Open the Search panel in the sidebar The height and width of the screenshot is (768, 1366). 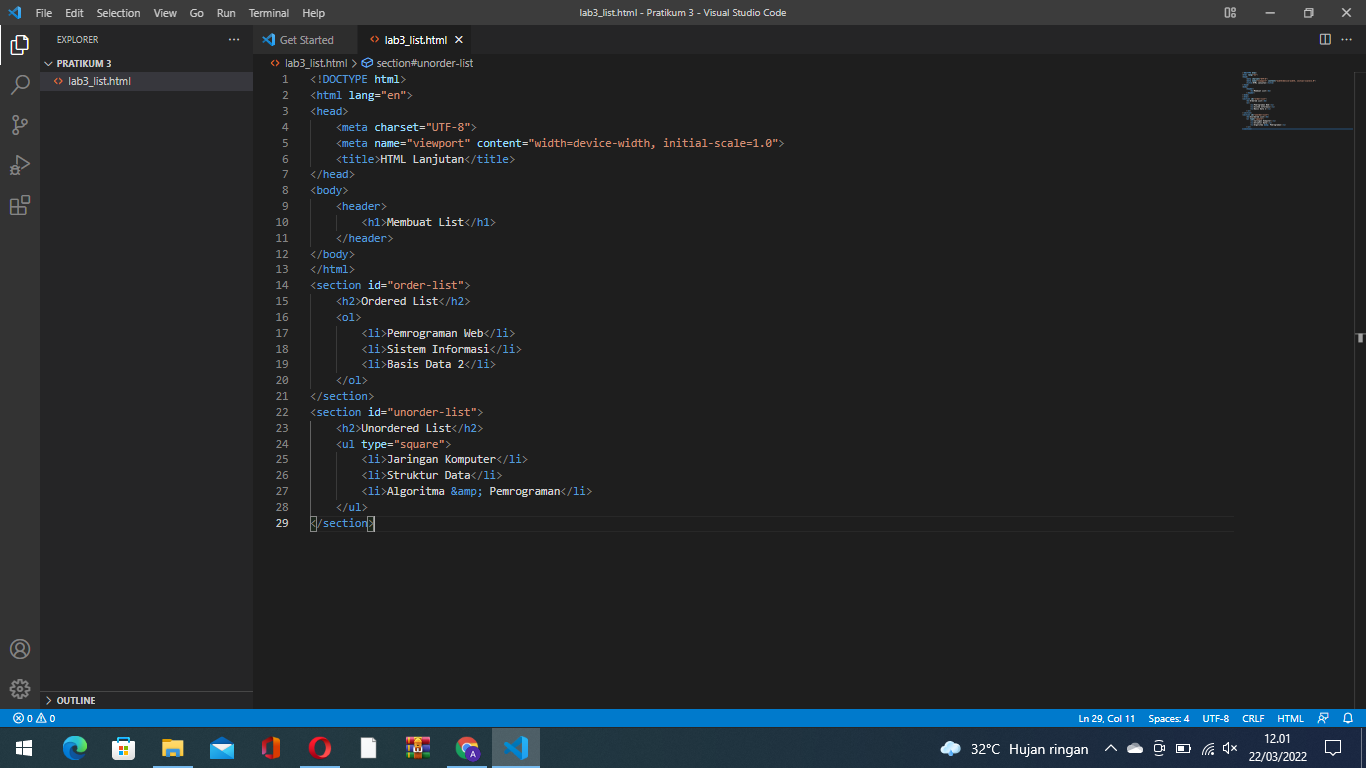click(x=20, y=84)
